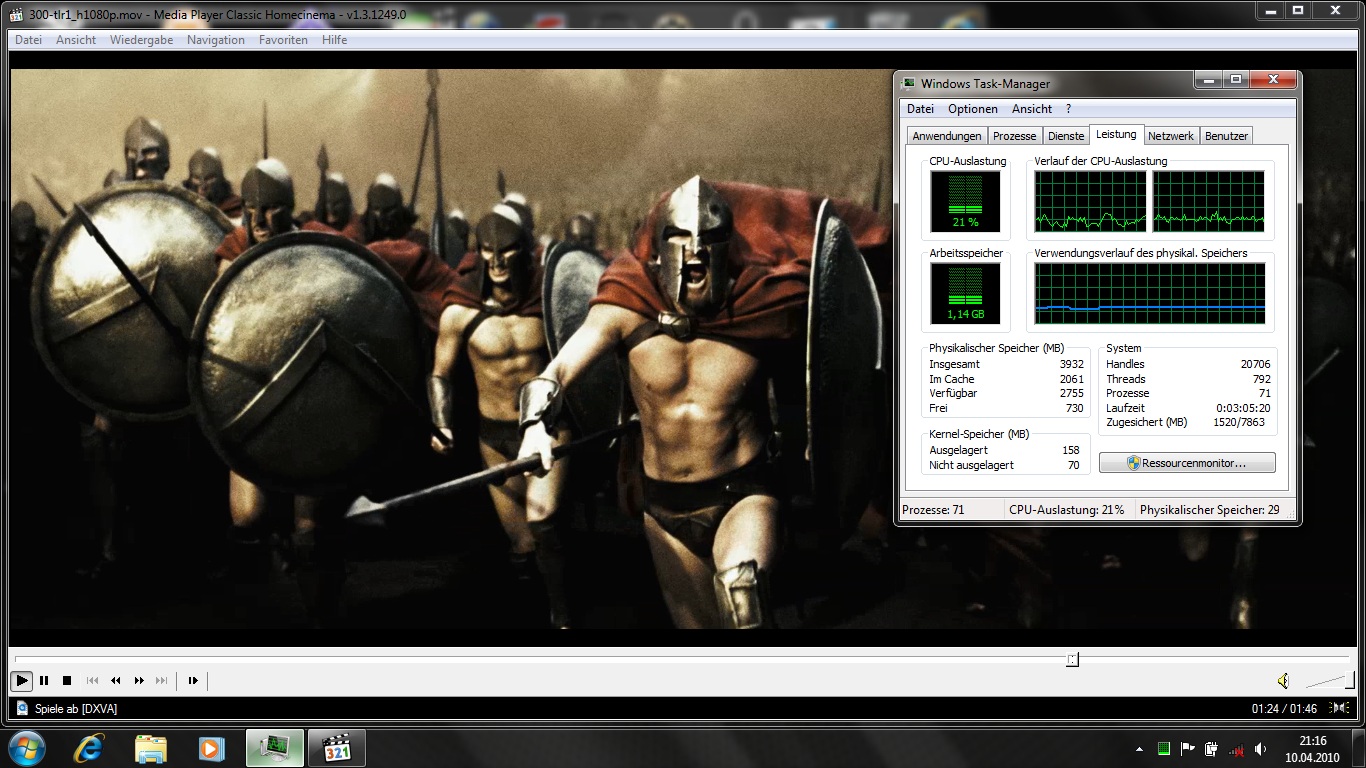Open the Ansicht menu in Task-Manager
The width and height of the screenshot is (1366, 768).
point(1032,109)
